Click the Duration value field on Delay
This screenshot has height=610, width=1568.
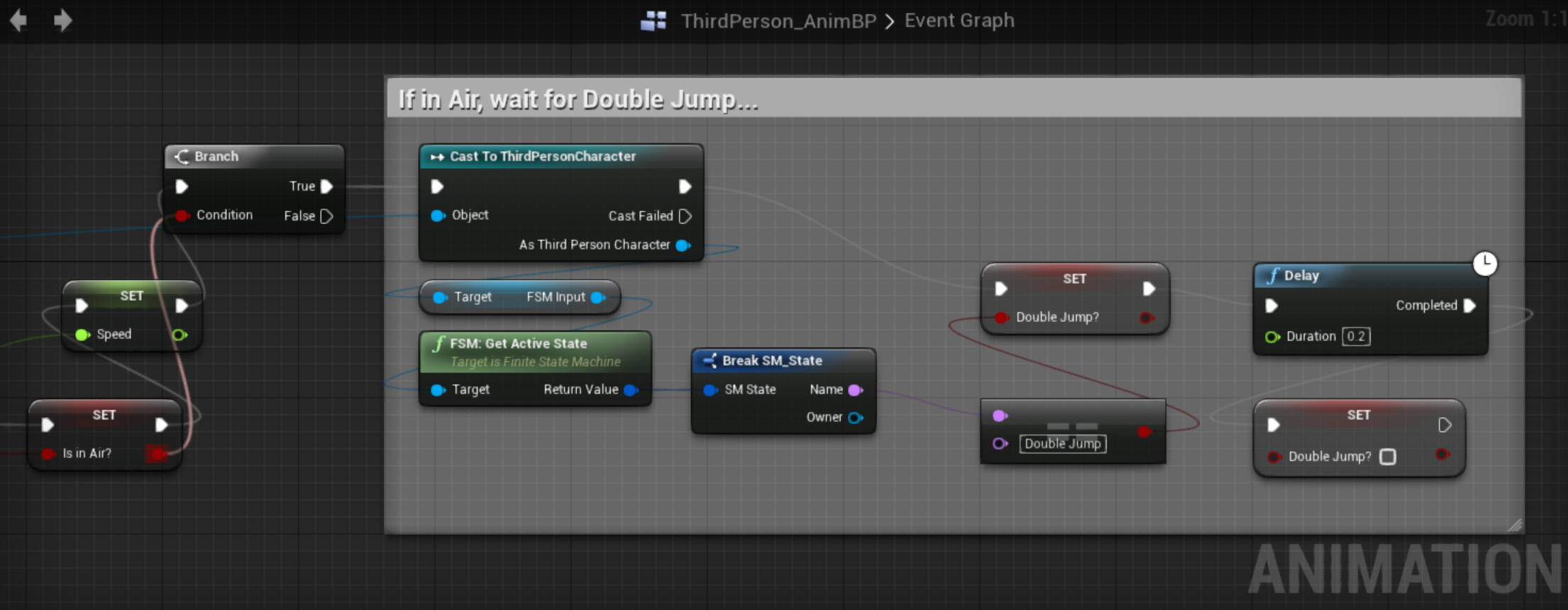(x=1355, y=337)
